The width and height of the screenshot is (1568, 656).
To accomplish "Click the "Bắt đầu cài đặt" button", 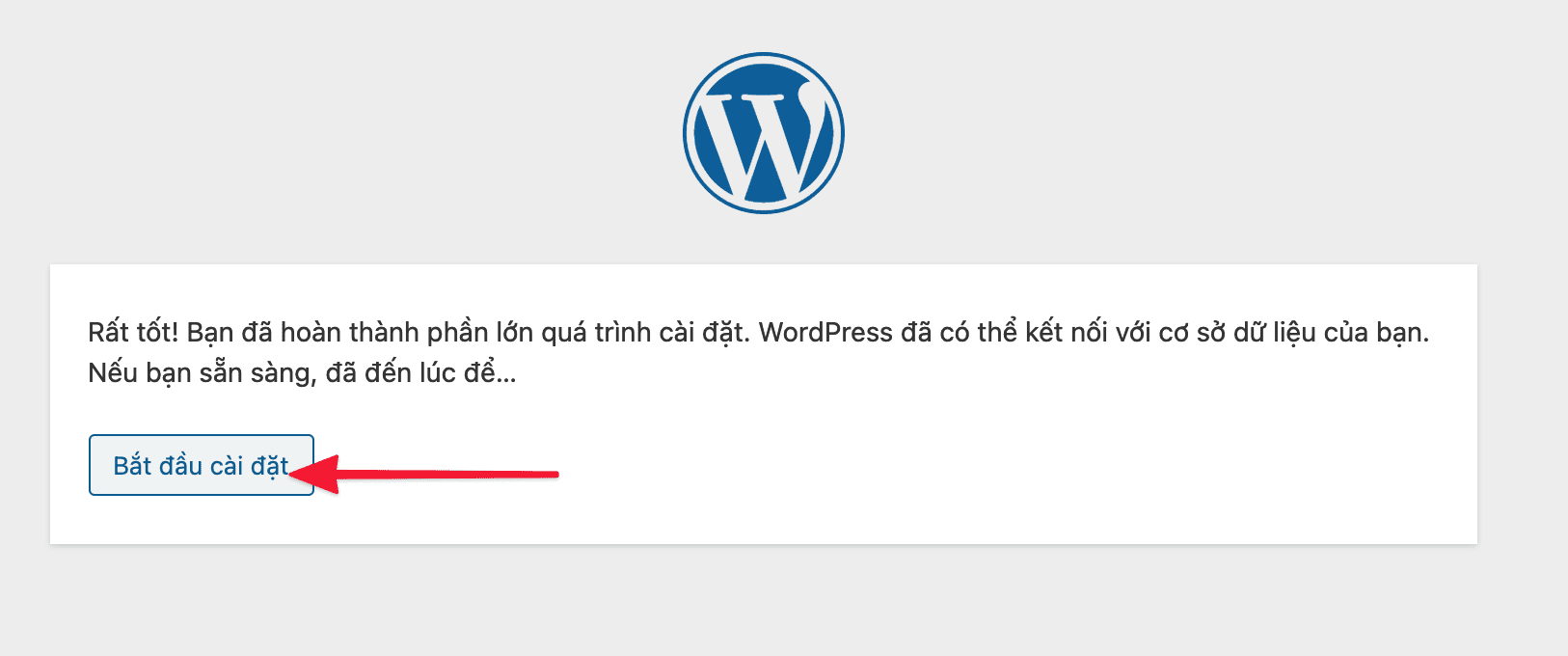I will click(201, 465).
